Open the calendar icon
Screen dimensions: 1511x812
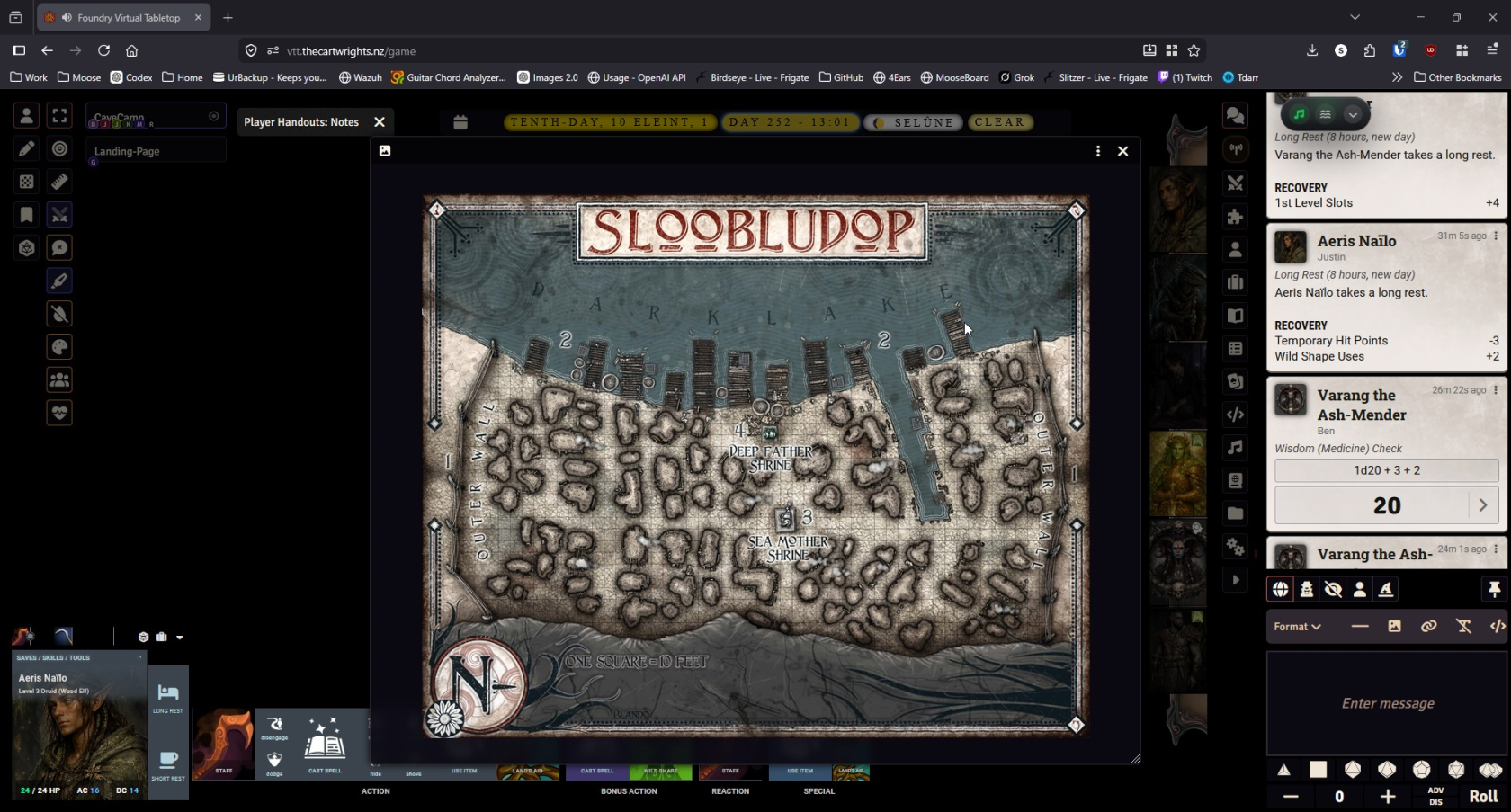[460, 122]
